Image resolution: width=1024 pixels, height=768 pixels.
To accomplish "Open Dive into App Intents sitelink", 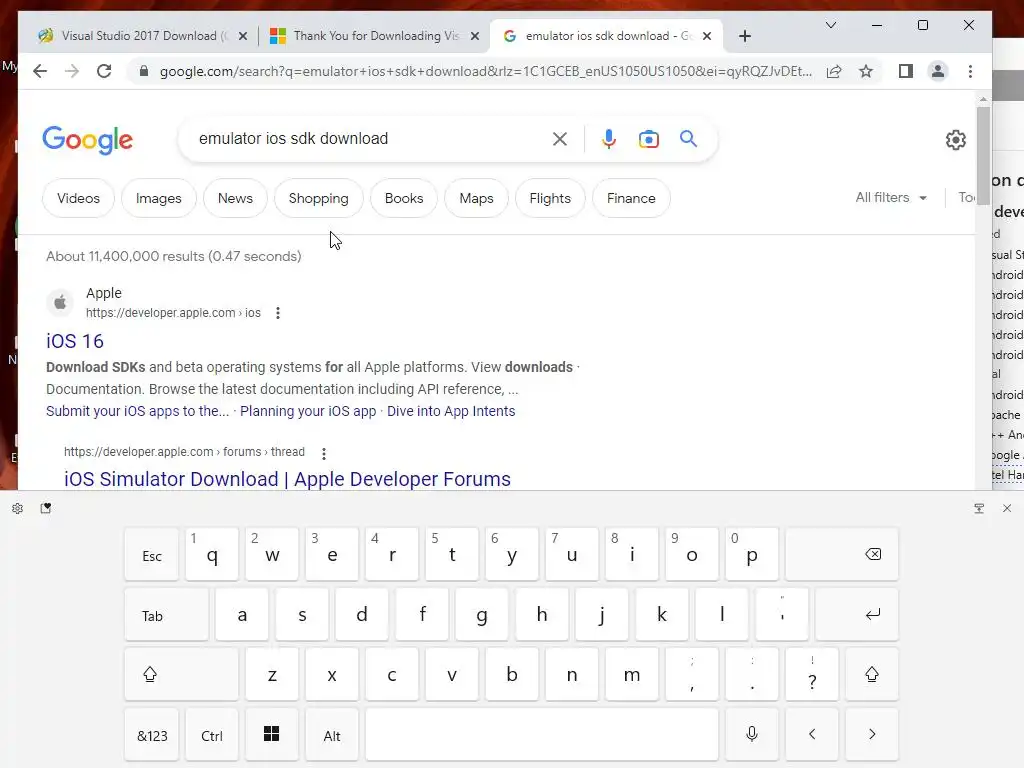I will (451, 411).
